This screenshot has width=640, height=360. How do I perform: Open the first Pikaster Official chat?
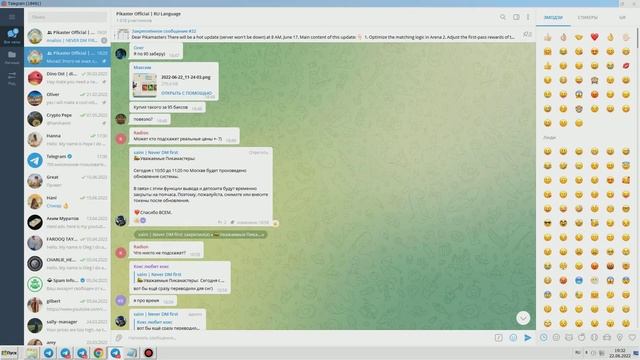coord(67,36)
